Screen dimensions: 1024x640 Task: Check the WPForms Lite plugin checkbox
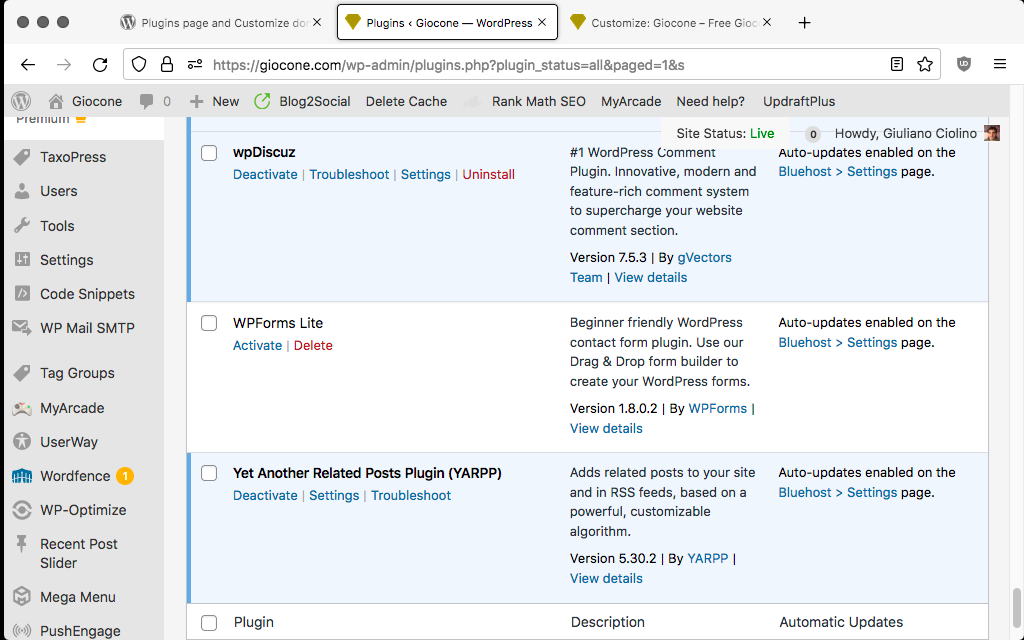(x=209, y=323)
